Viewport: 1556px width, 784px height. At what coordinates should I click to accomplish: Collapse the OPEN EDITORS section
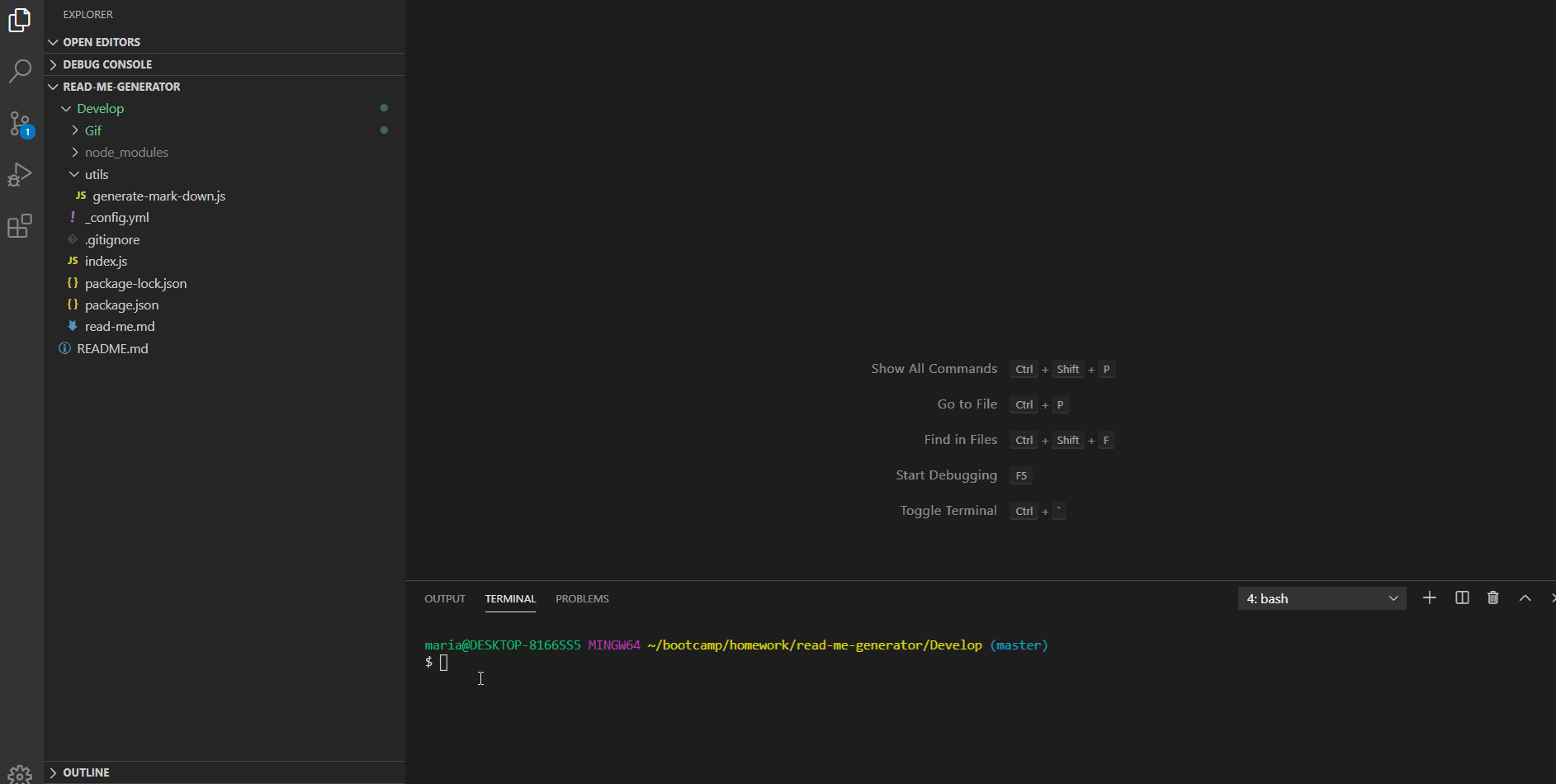(225, 42)
